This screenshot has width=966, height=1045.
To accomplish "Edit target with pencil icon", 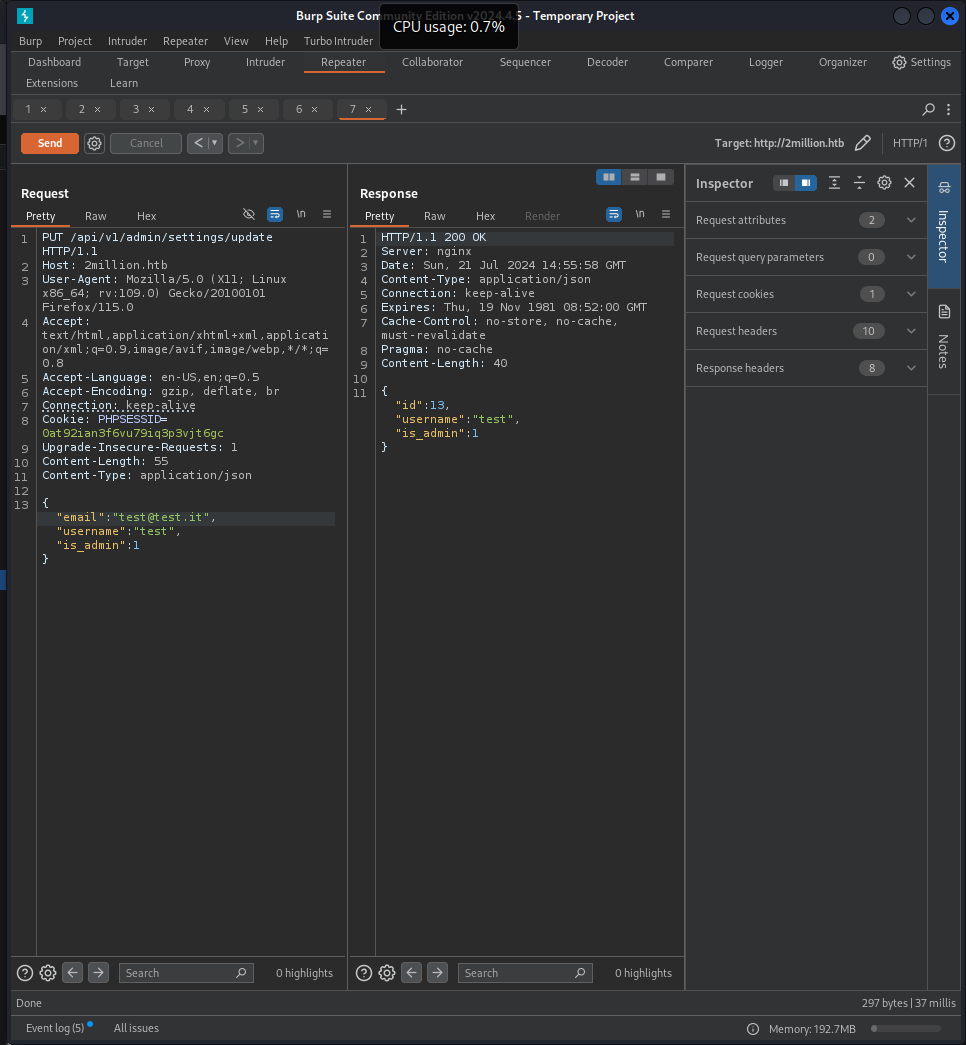I will click(x=863, y=143).
